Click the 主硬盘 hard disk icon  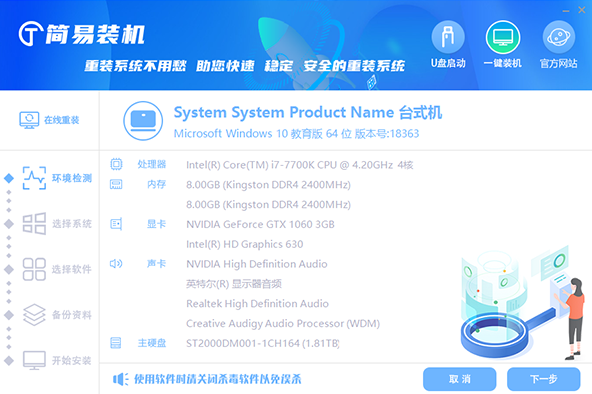point(116,343)
